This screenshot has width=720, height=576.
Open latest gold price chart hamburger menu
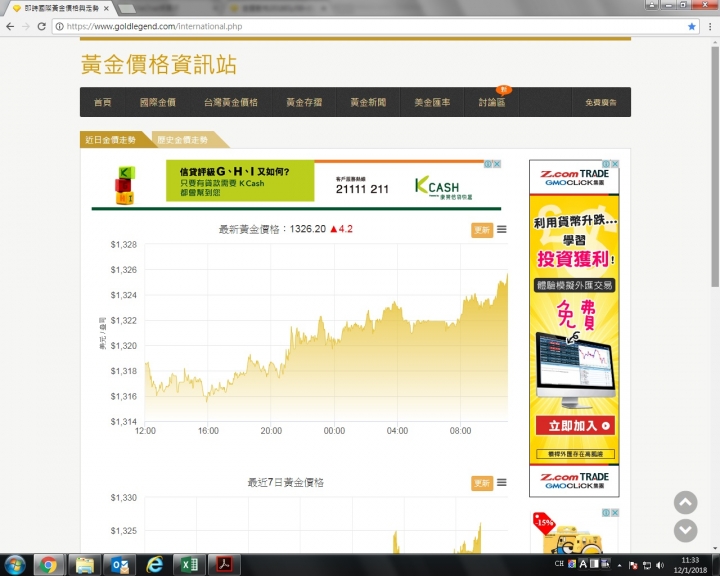[502, 229]
